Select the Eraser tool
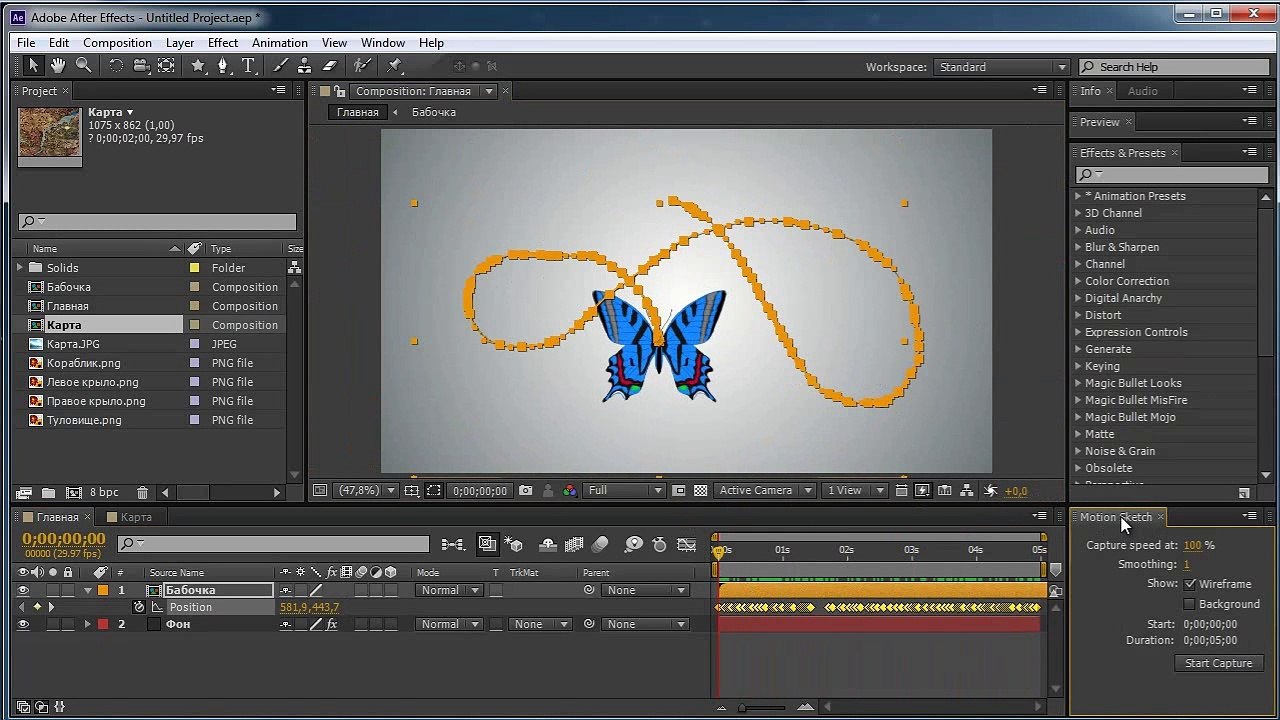 (330, 66)
